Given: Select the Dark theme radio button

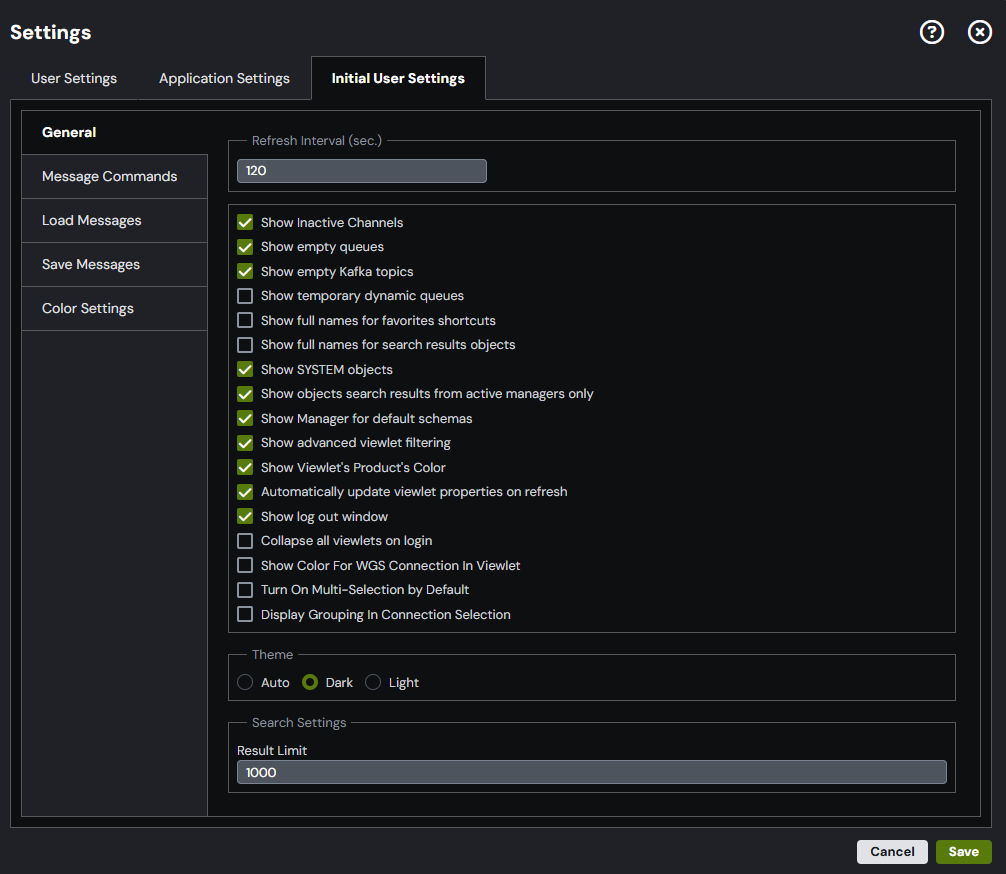Looking at the screenshot, I should coord(310,682).
